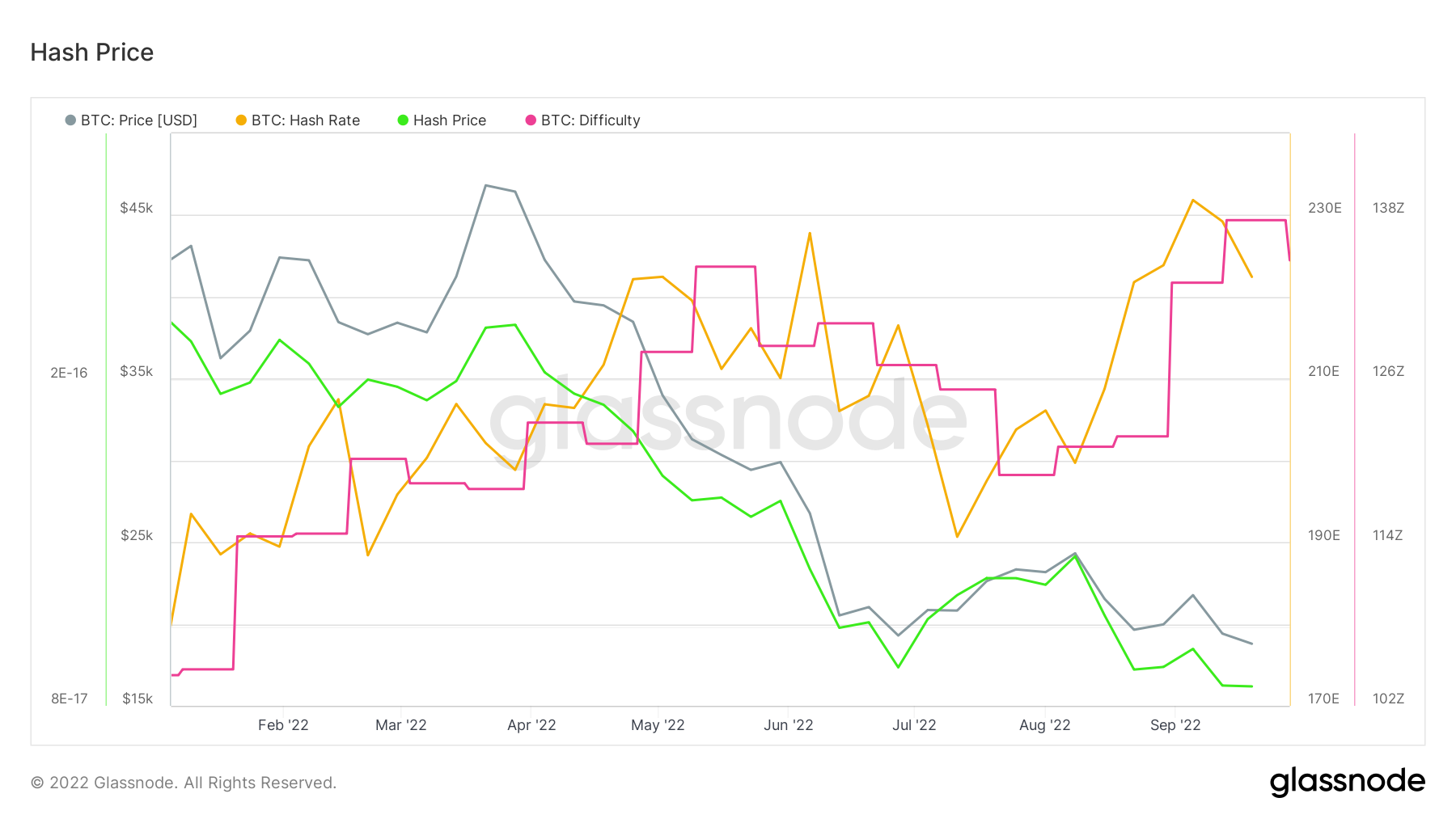The image size is (1456, 819).
Task: Click the 2E-16 hash price axis label
Action: tap(69, 373)
